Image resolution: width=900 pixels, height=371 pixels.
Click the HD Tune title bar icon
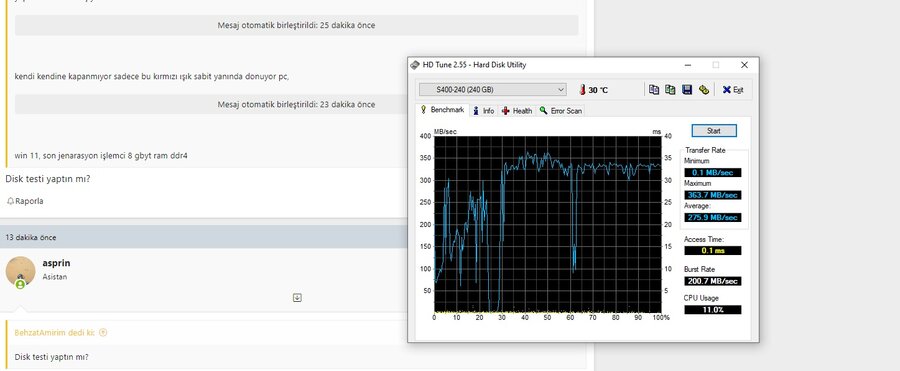(415, 65)
